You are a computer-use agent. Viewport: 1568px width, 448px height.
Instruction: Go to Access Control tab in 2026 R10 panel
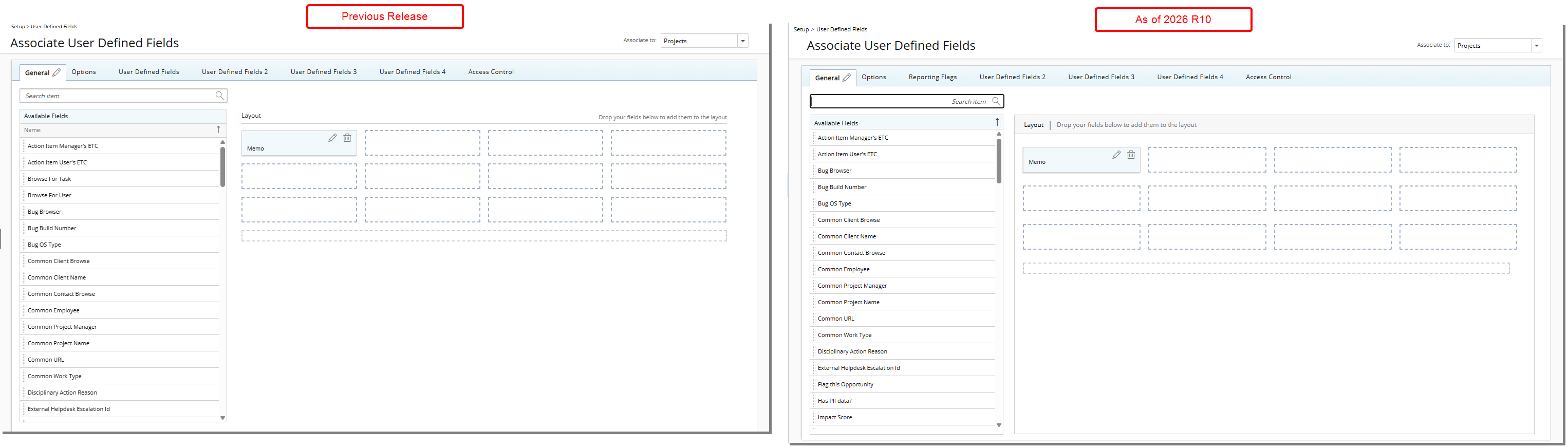tap(1268, 77)
